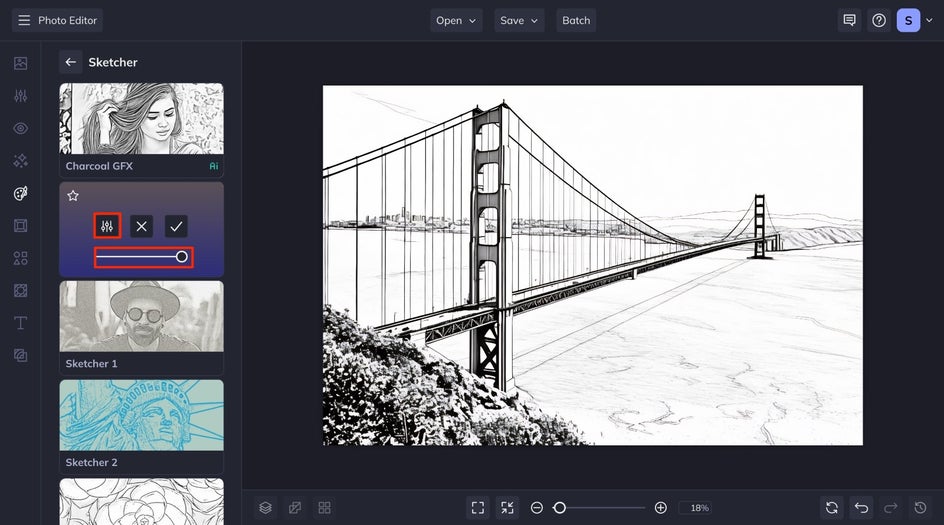Click the Sketcher panel title
This screenshot has width=944, height=525.
113,62
